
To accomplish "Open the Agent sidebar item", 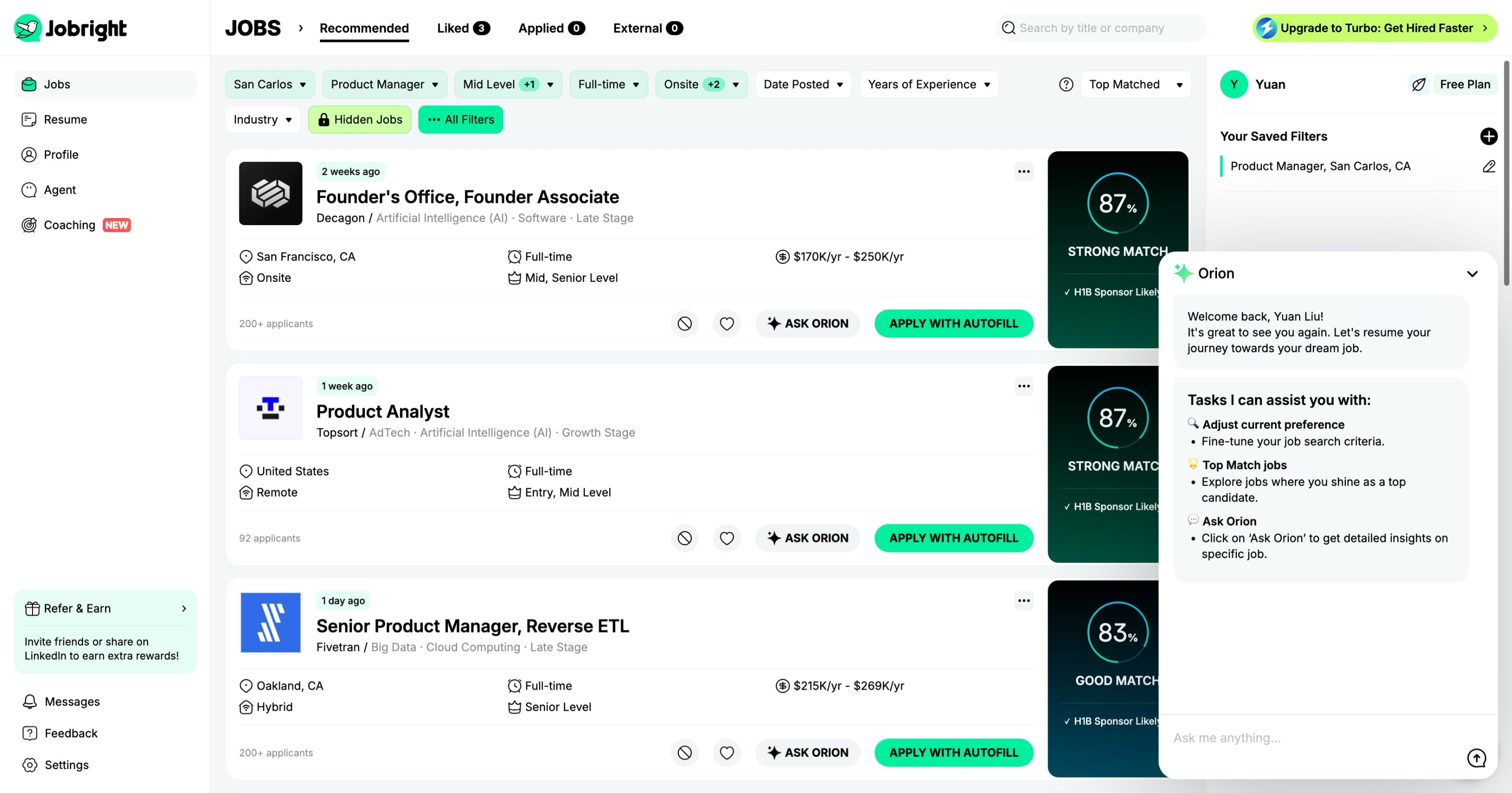I will pos(105,190).
